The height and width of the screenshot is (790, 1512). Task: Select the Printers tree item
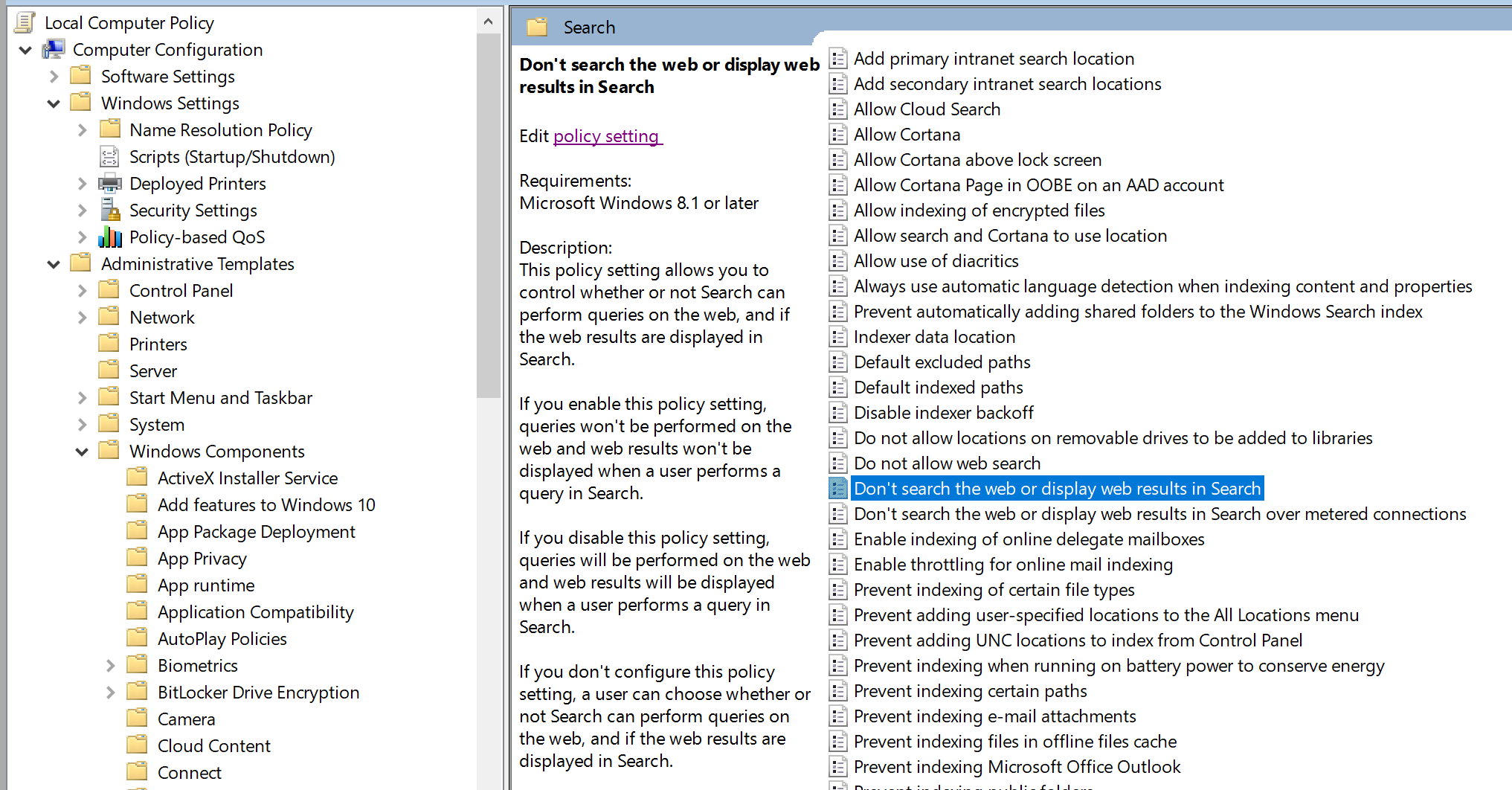(158, 344)
